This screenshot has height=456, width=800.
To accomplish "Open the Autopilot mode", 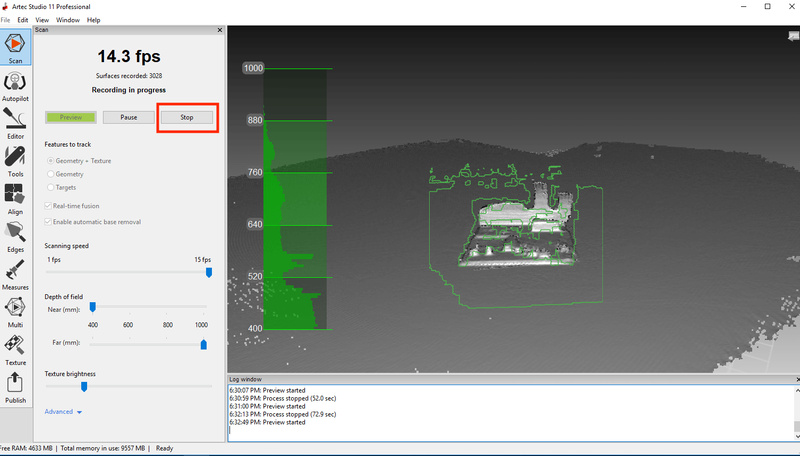I will 15,84.
